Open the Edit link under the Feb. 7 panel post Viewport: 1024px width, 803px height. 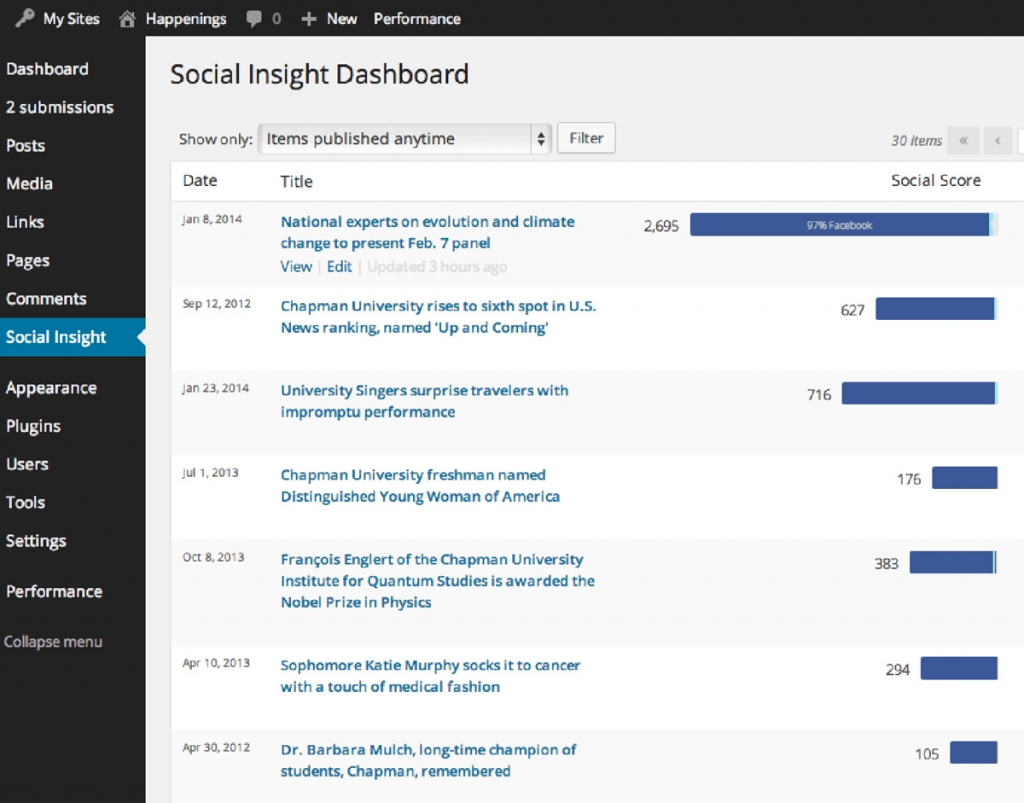(339, 267)
